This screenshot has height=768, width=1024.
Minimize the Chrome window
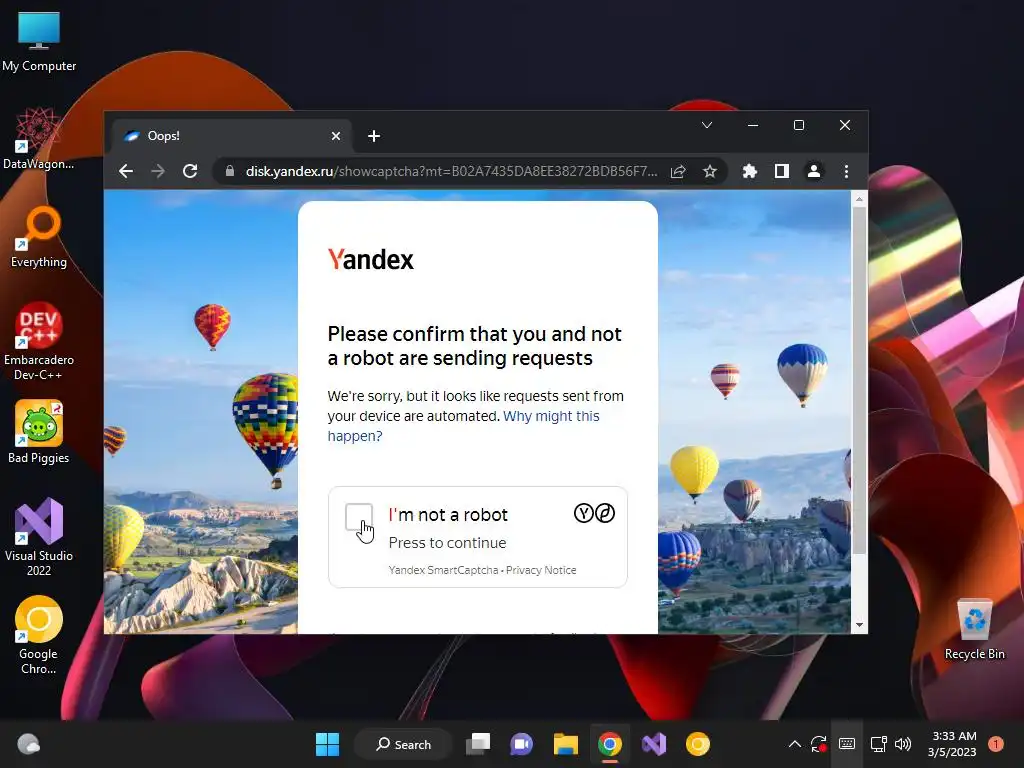pyautogui.click(x=753, y=125)
